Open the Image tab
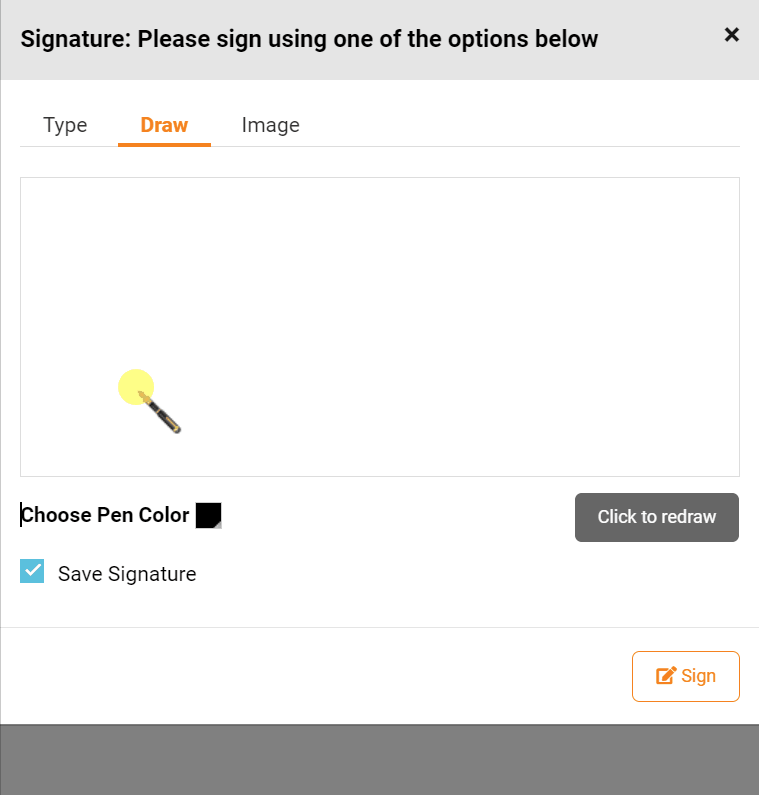Viewport: 759px width, 795px height. [270, 125]
